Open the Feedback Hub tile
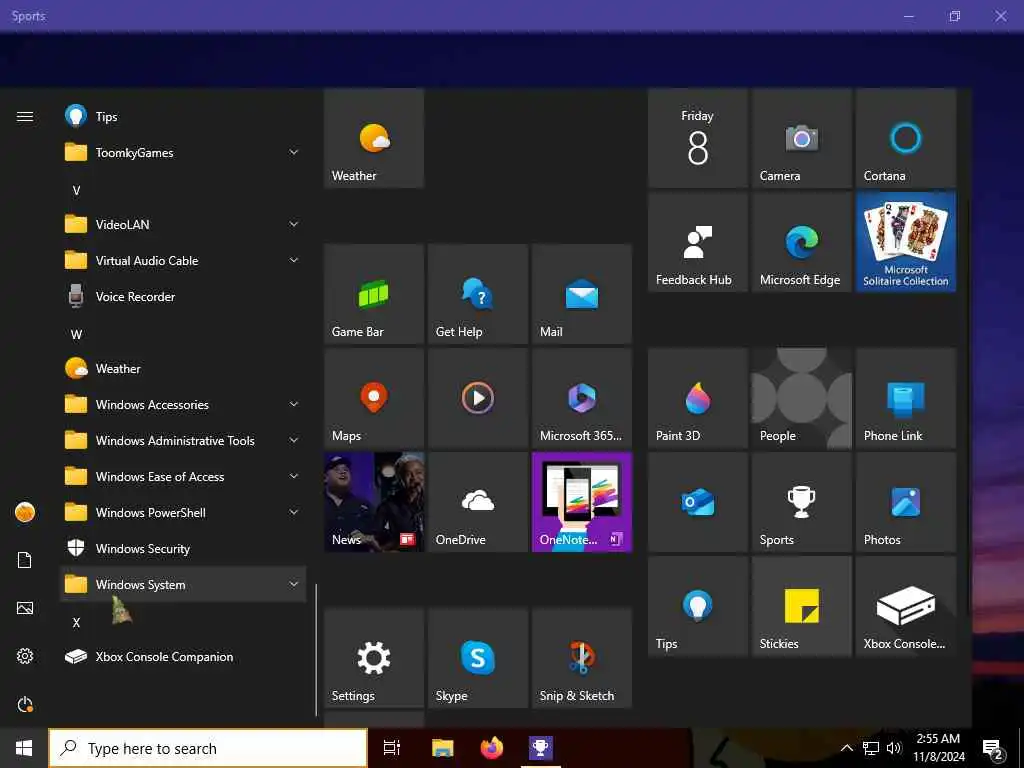 click(x=697, y=242)
